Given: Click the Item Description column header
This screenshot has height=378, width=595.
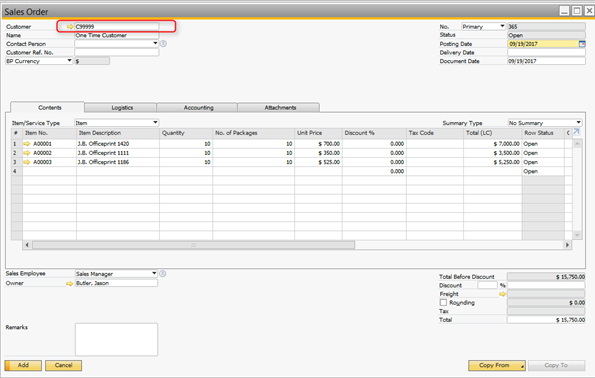Looking at the screenshot, I should click(118, 133).
